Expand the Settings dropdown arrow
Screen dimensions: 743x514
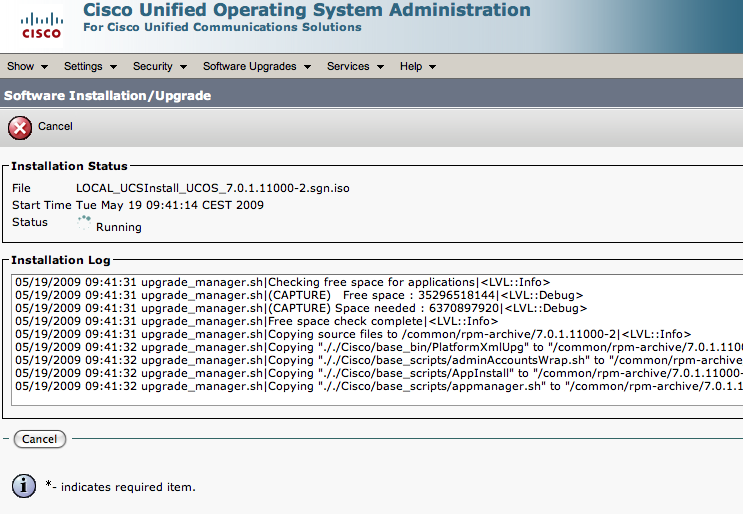(x=113, y=67)
